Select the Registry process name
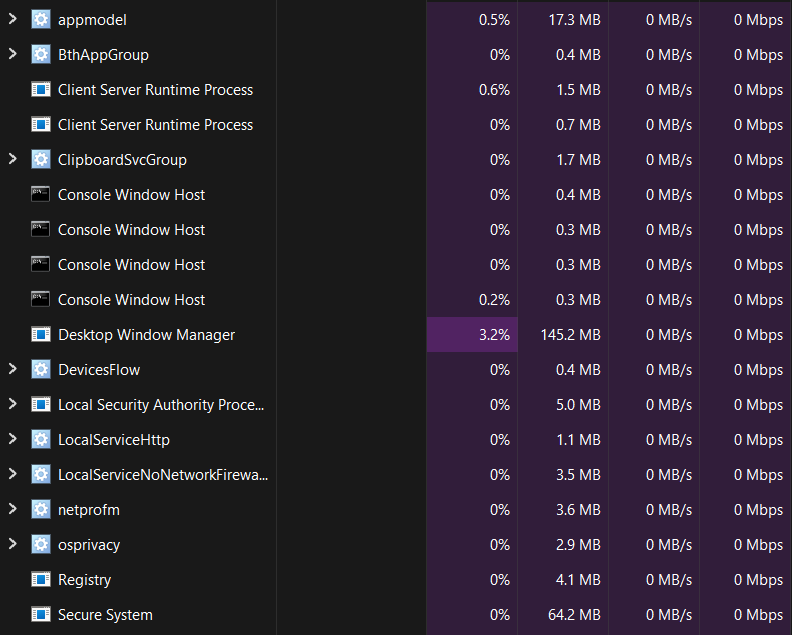This screenshot has width=792, height=635. tap(84, 580)
